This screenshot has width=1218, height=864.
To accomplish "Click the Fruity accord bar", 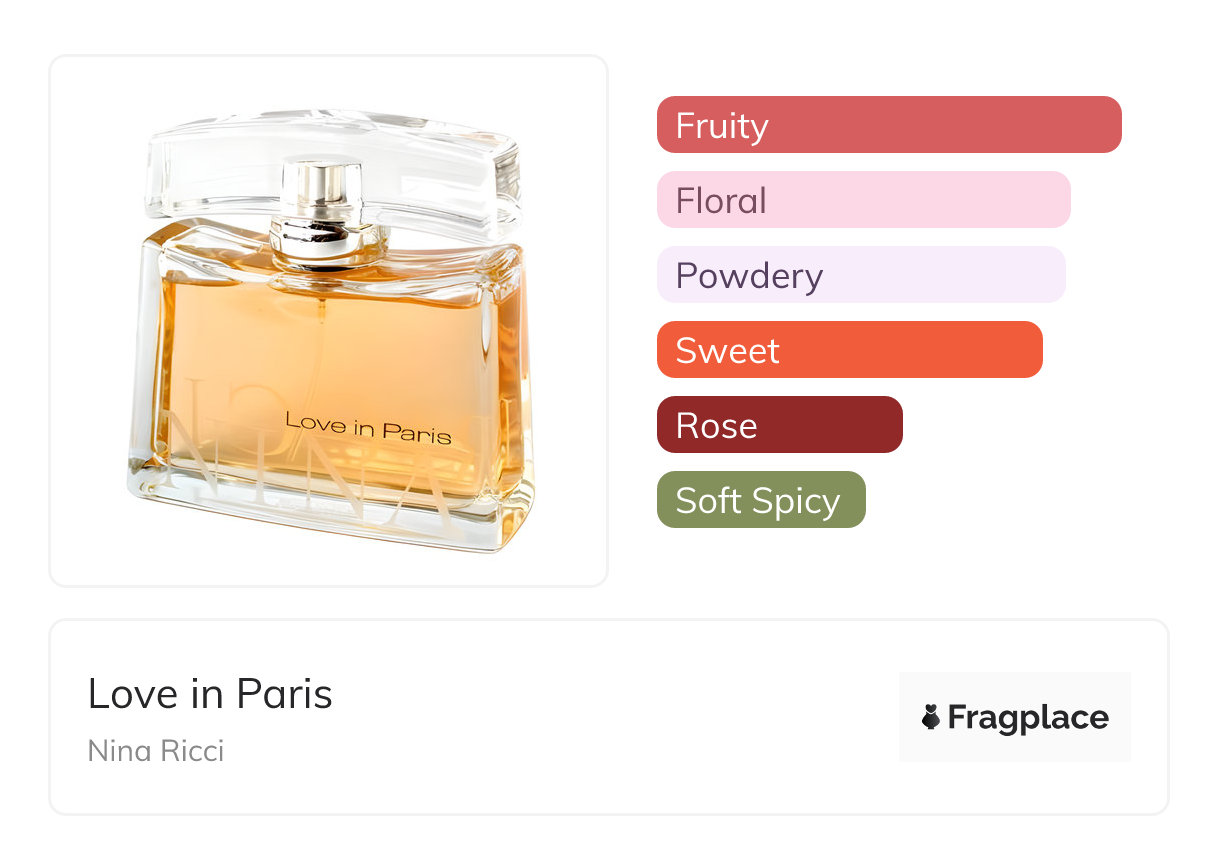I will [x=888, y=125].
